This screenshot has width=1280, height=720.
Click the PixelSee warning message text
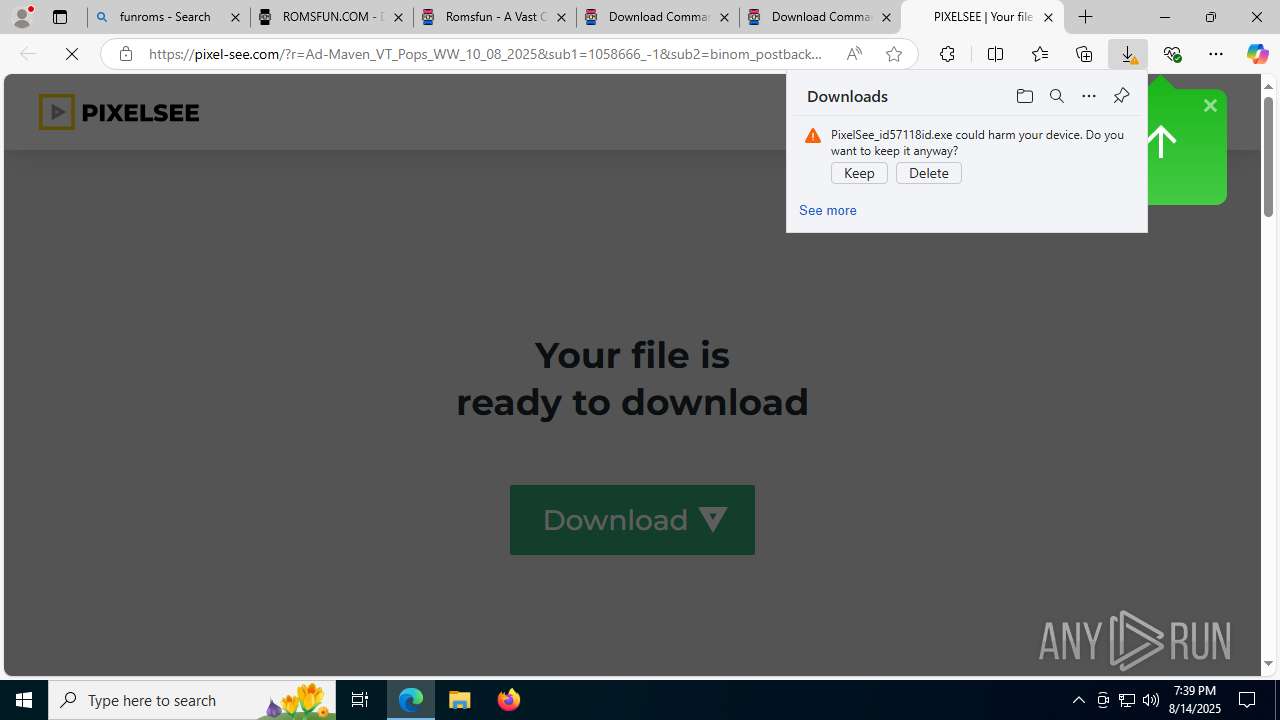977,143
